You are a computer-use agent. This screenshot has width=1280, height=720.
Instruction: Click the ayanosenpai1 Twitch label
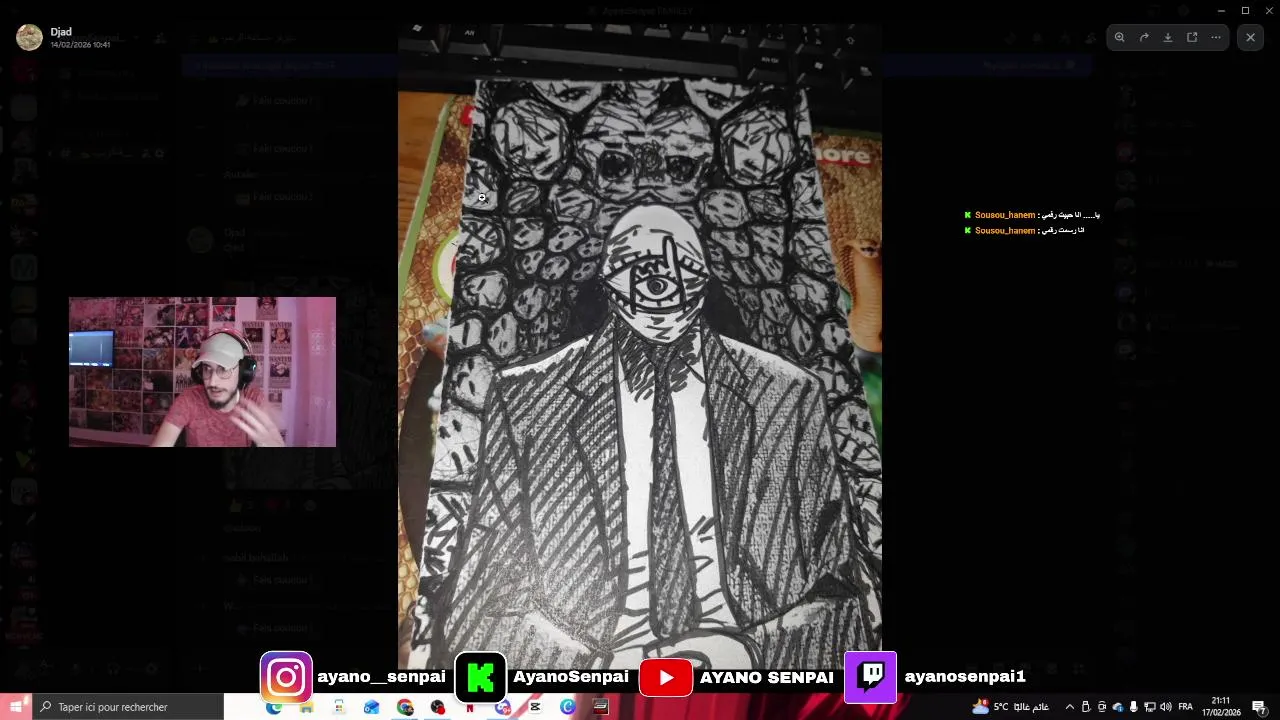coord(965,677)
